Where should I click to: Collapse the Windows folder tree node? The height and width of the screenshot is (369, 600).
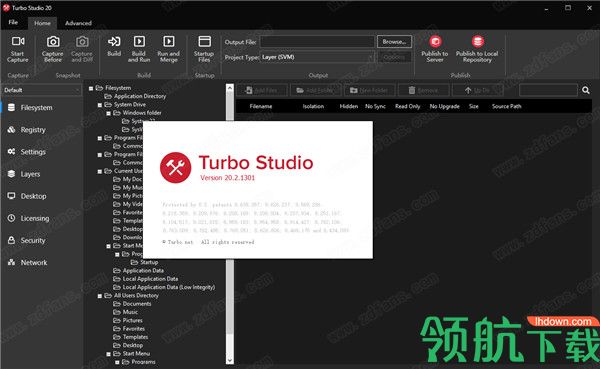coord(109,113)
